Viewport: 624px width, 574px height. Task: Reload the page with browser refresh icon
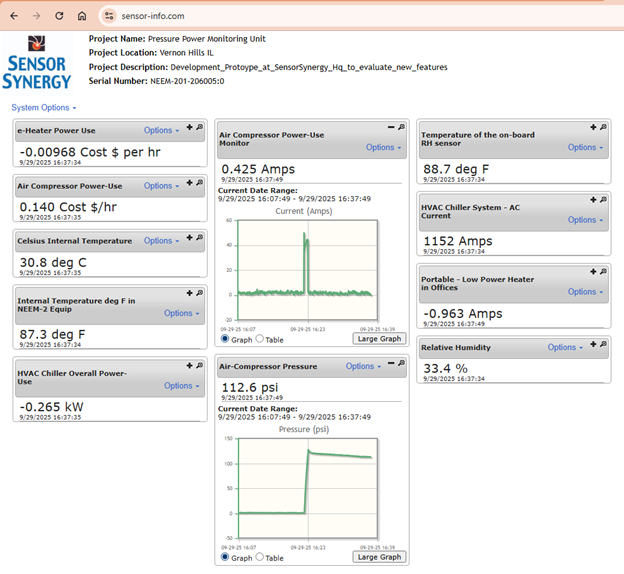pyautogui.click(x=59, y=16)
